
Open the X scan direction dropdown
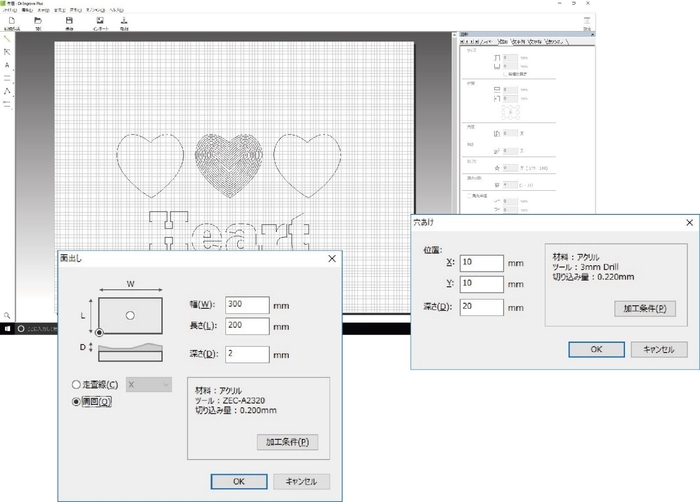[x=148, y=384]
